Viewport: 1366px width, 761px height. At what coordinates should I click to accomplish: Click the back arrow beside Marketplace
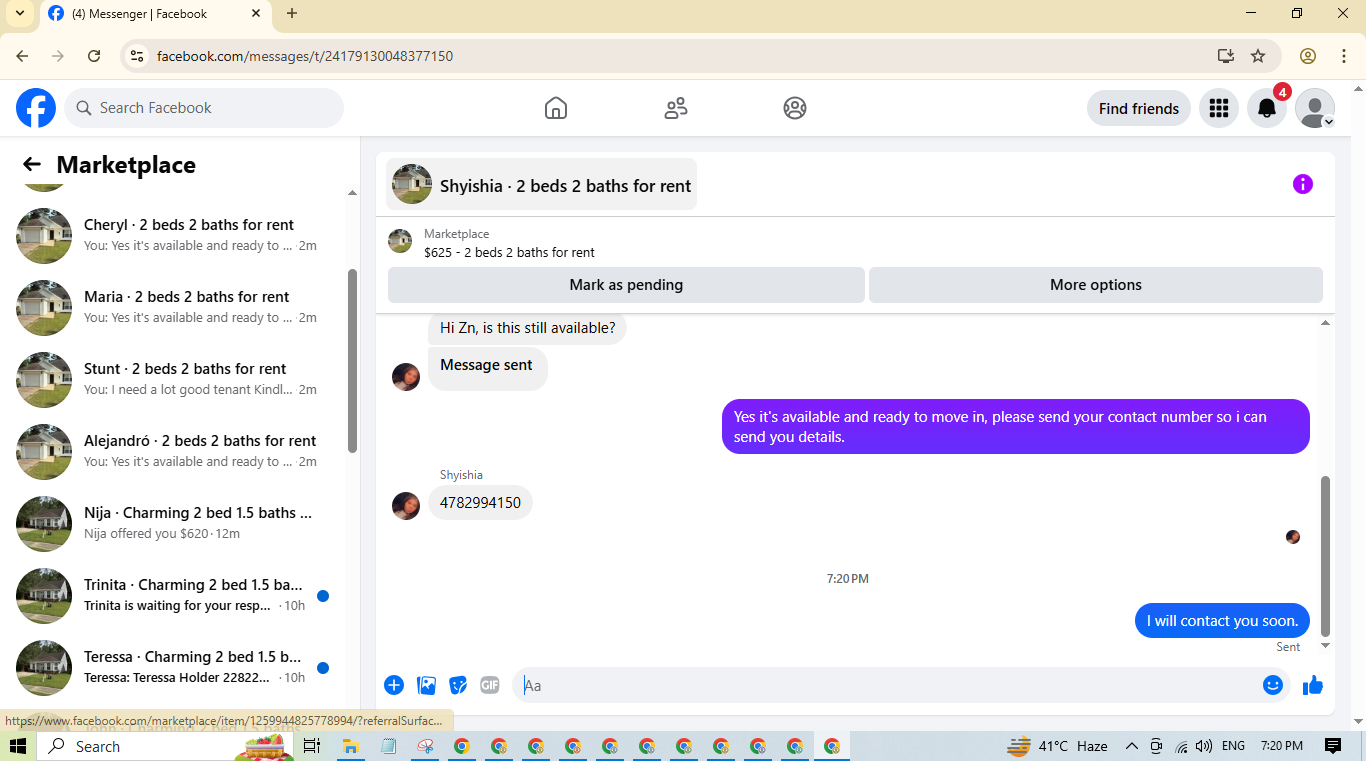(x=32, y=165)
